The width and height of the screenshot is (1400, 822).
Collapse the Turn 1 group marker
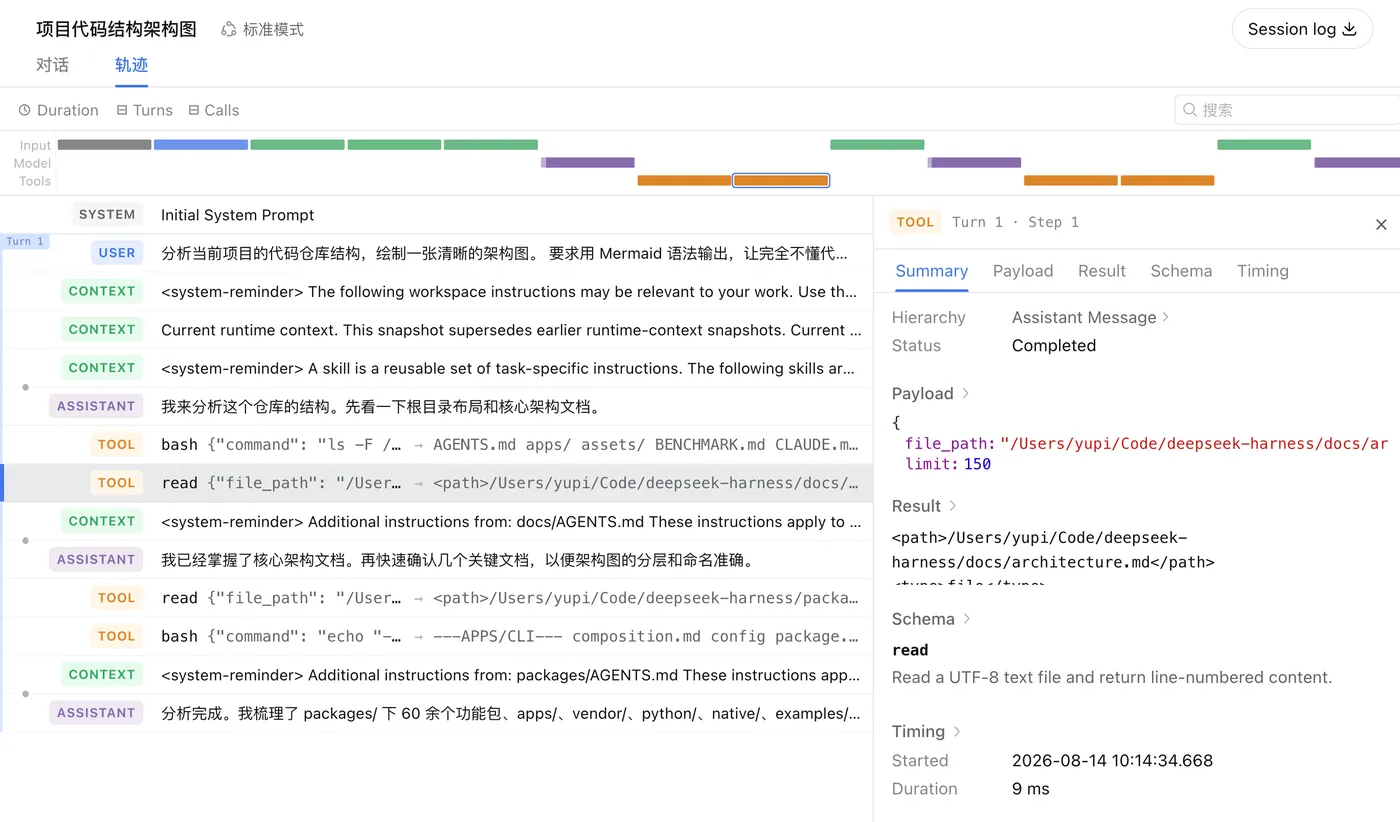point(25,241)
